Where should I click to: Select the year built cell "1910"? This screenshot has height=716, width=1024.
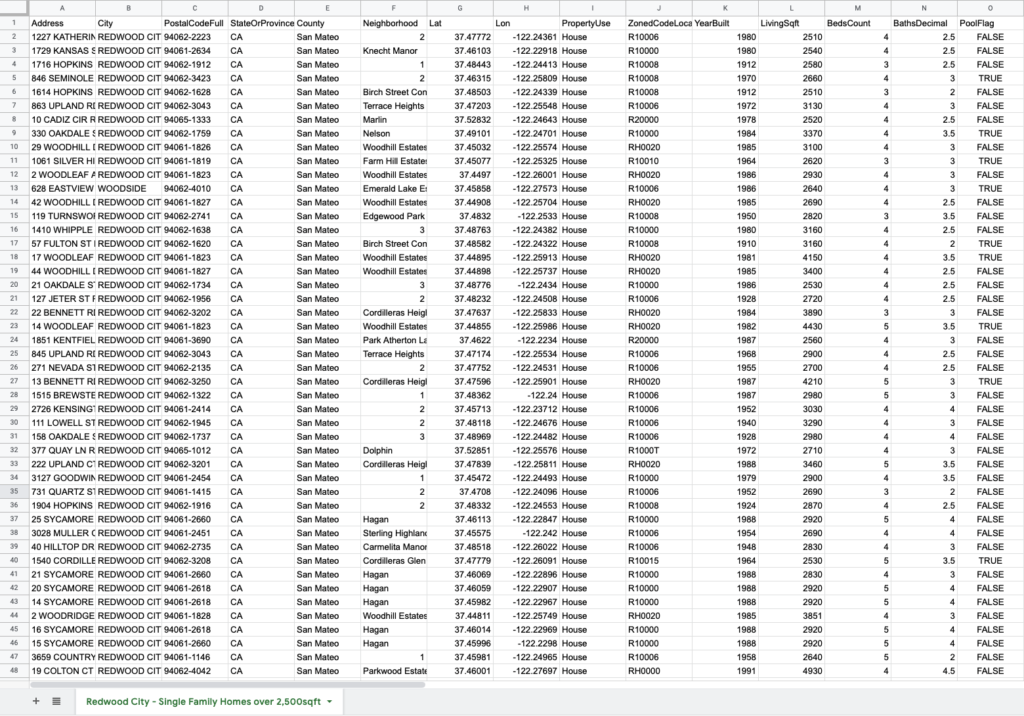click(x=725, y=244)
